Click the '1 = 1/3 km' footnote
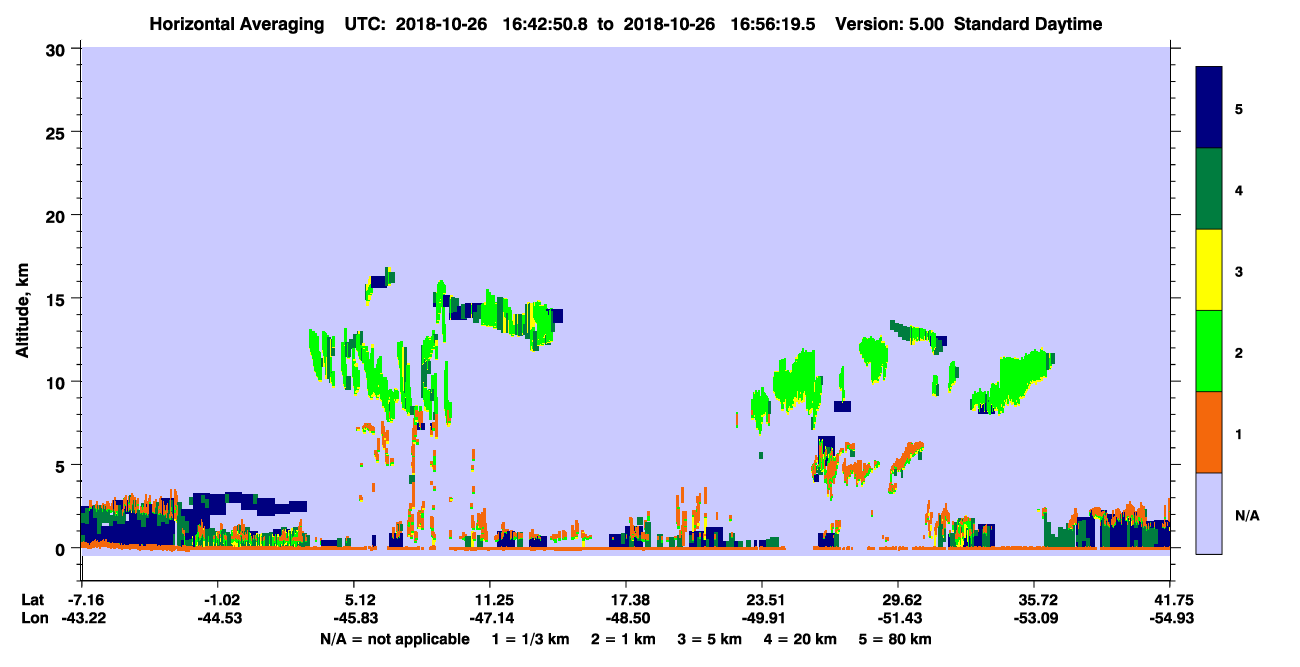This screenshot has height=667, width=1300. pyautogui.click(x=529, y=639)
